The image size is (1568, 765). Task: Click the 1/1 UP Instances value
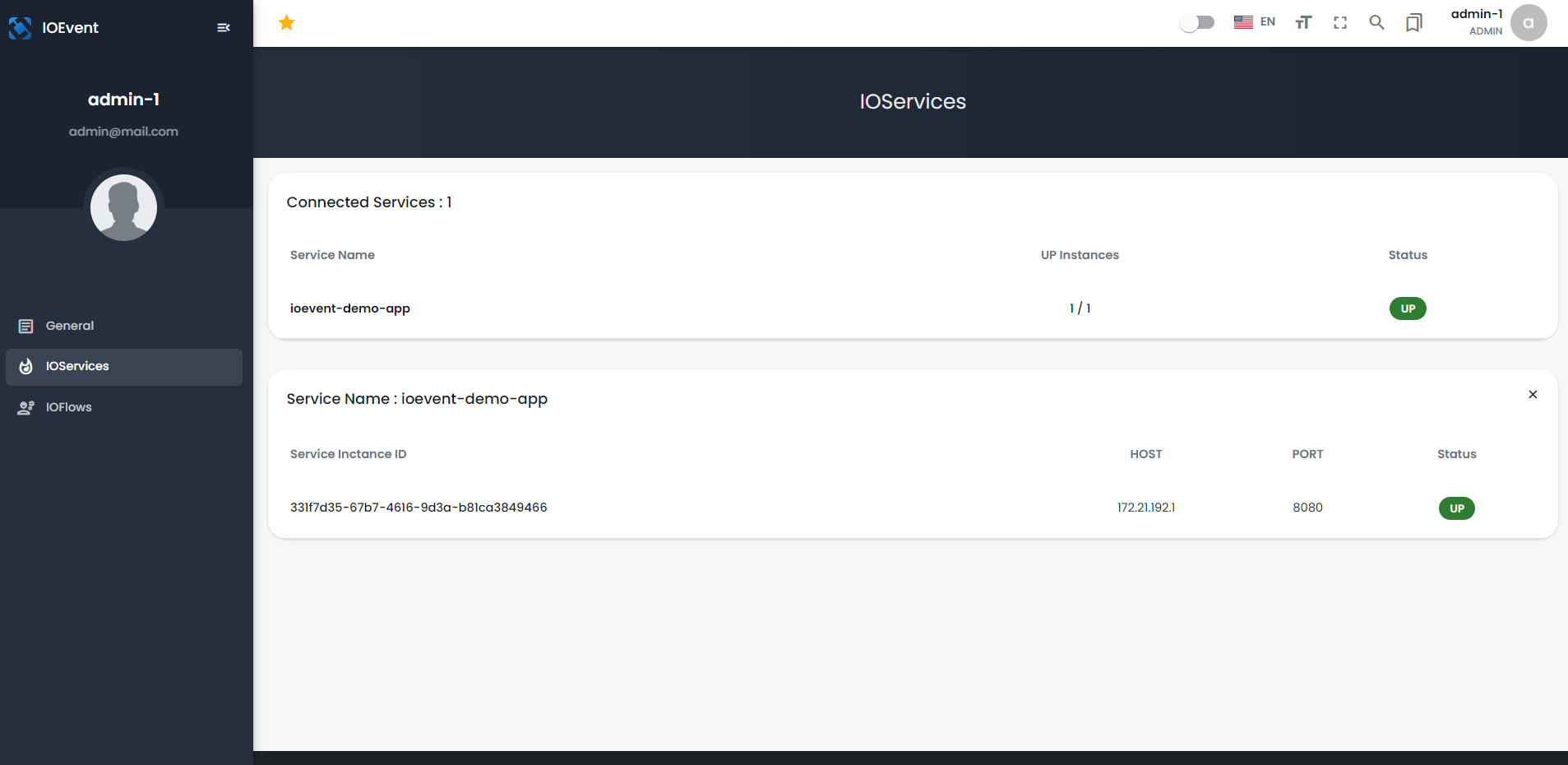click(1079, 308)
